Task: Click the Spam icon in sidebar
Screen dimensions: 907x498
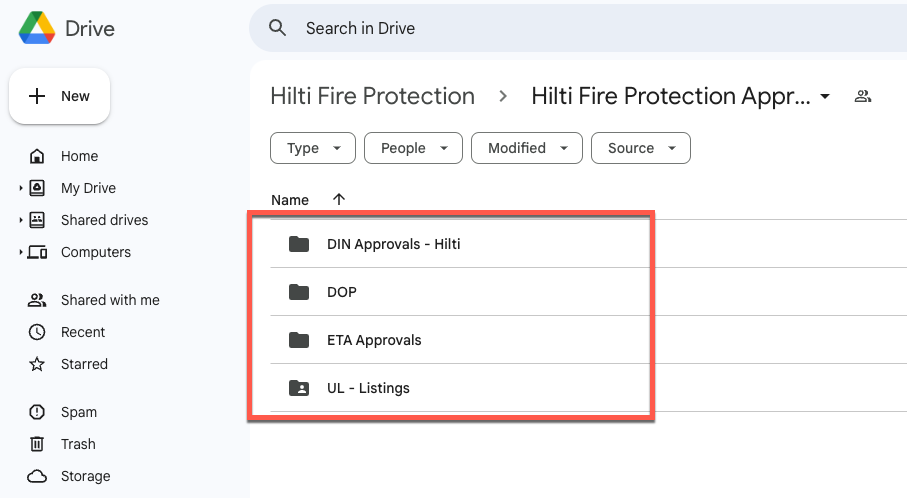Action: pyautogui.click(x=37, y=412)
